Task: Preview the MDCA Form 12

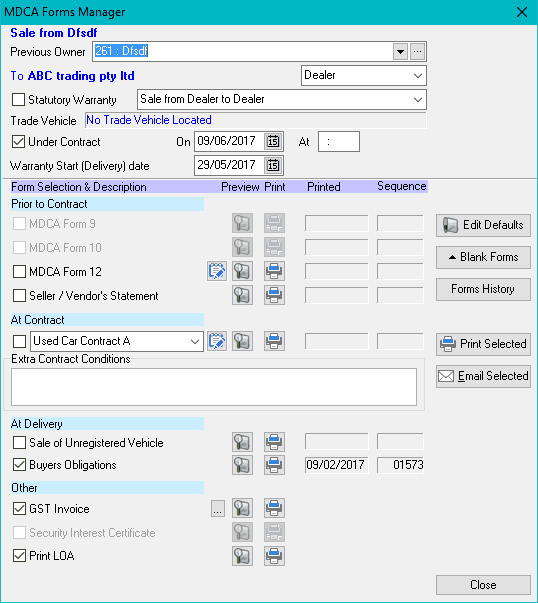Action: (x=242, y=272)
